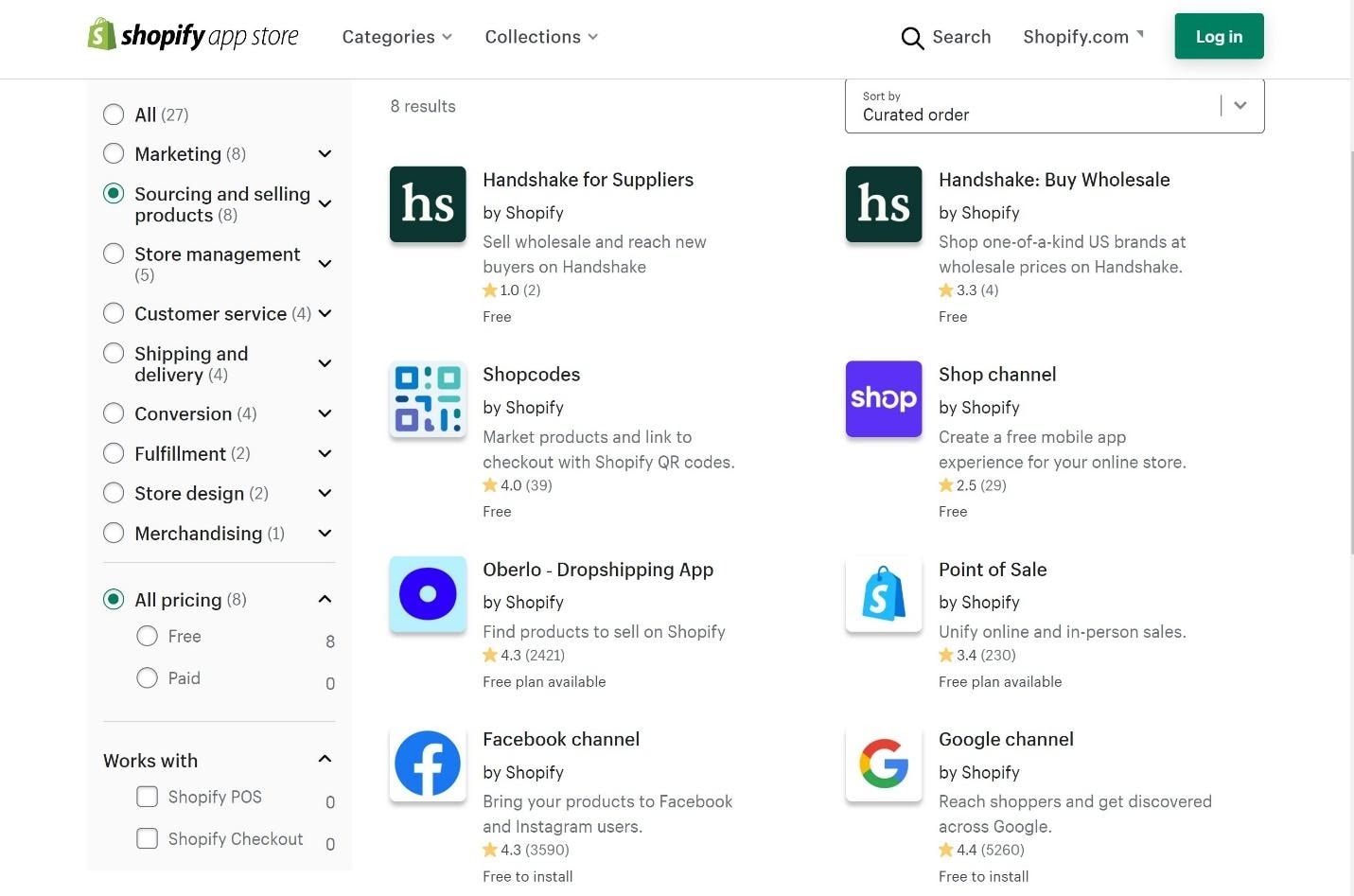Click star rating of Handshake for Suppliers
The height and width of the screenshot is (896, 1354).
click(511, 290)
